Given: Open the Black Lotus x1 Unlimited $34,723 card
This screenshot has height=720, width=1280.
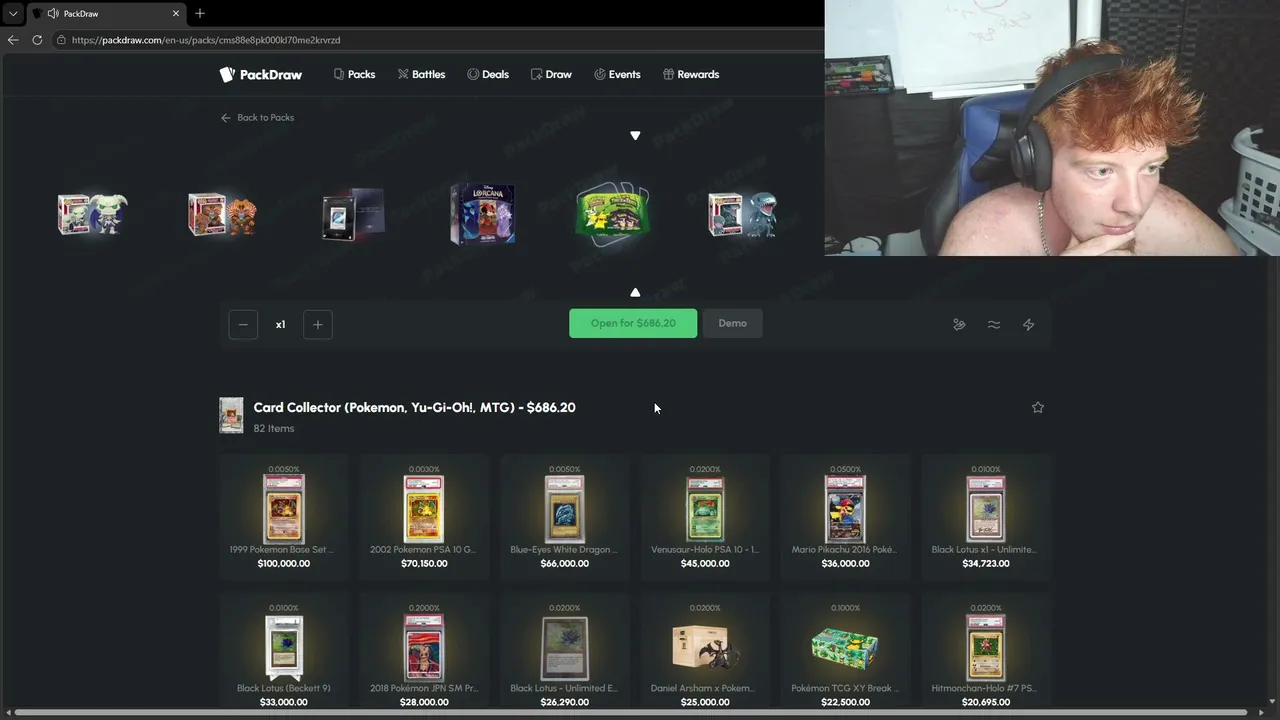Looking at the screenshot, I should tap(986, 516).
